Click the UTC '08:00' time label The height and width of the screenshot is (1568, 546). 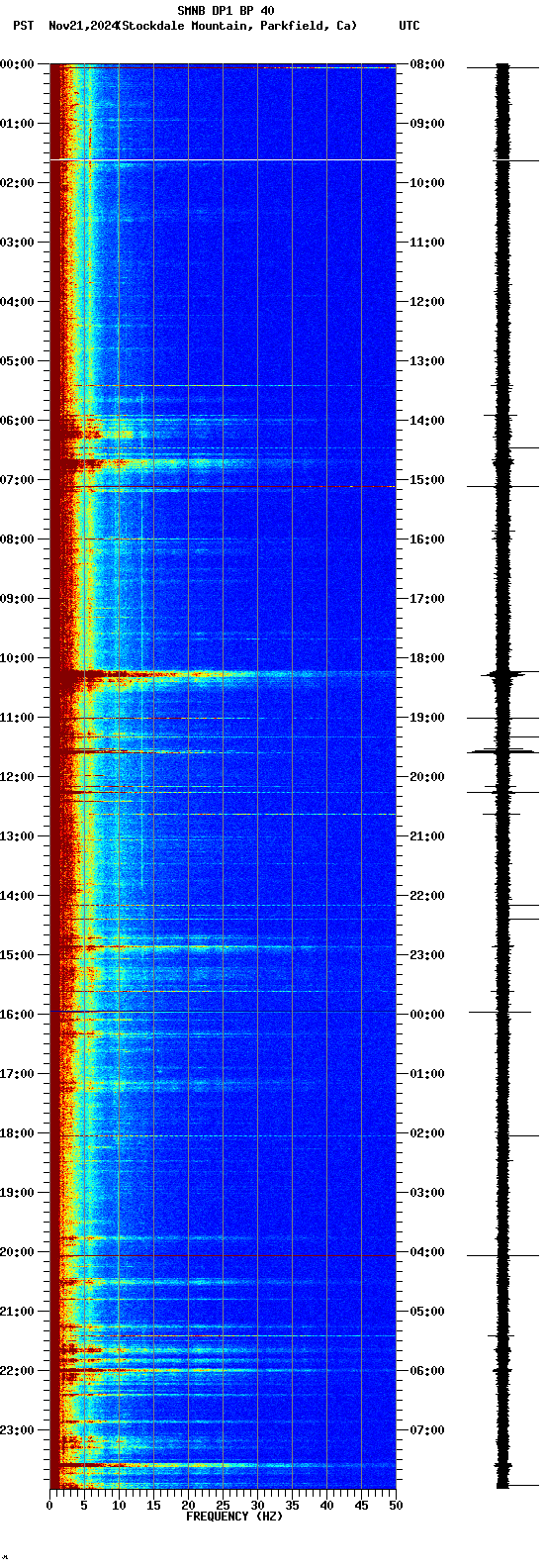click(427, 64)
